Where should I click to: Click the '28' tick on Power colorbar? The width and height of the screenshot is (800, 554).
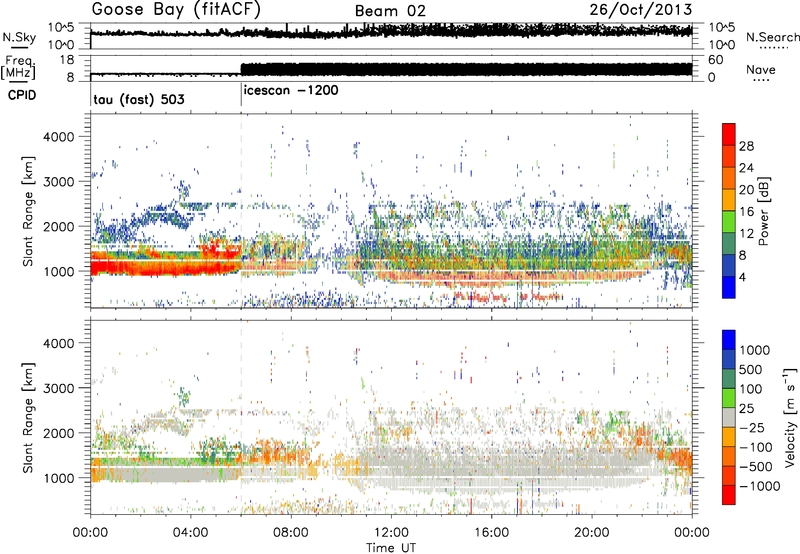tap(746, 146)
